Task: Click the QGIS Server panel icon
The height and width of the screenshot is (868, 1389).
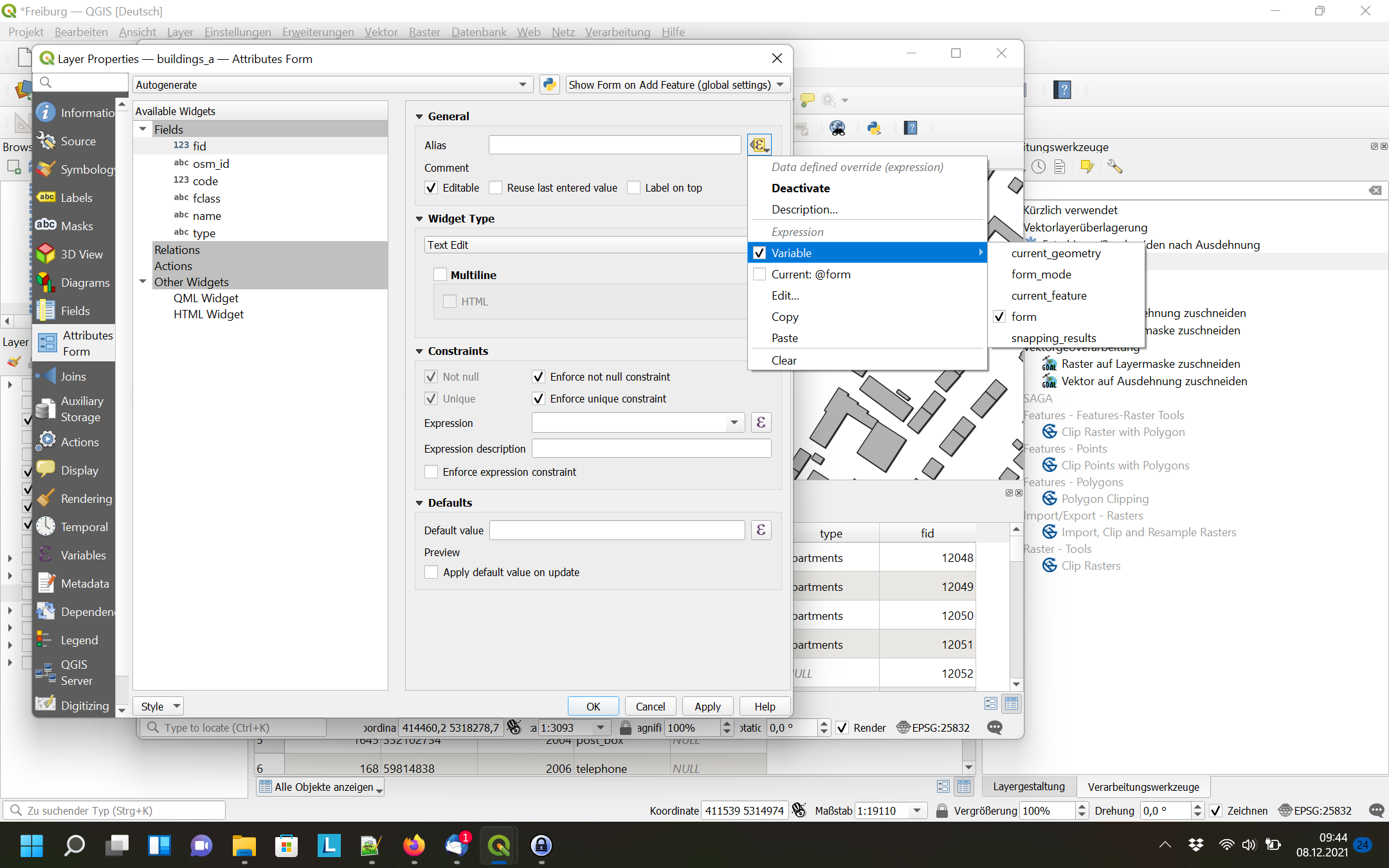Action: click(46, 672)
